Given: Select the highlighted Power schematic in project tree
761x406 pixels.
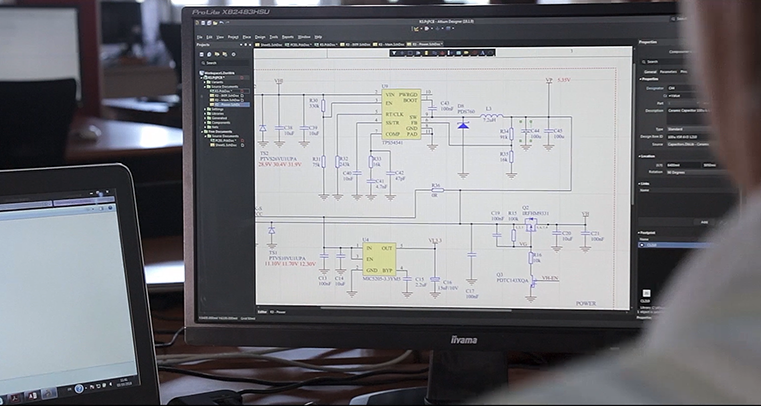Looking at the screenshot, I should pos(224,102).
